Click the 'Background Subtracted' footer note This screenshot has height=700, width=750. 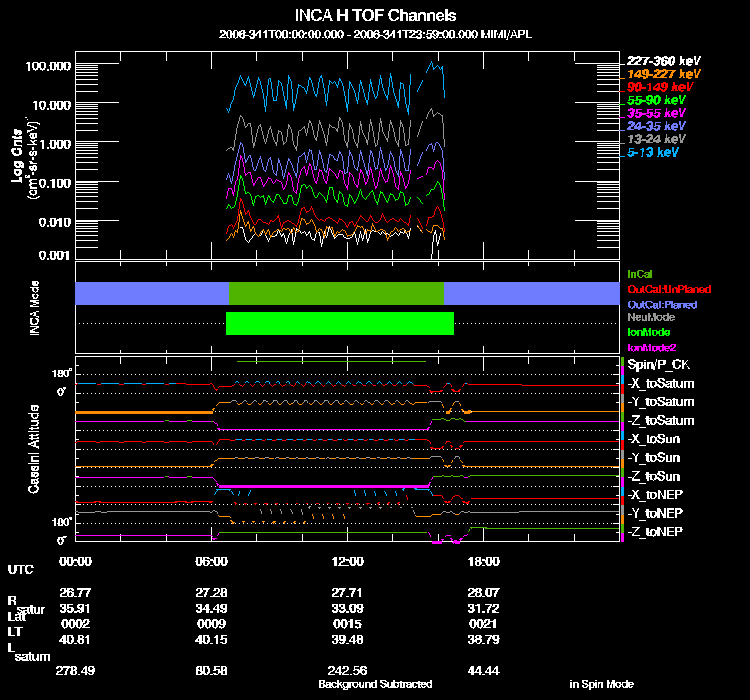375,684
